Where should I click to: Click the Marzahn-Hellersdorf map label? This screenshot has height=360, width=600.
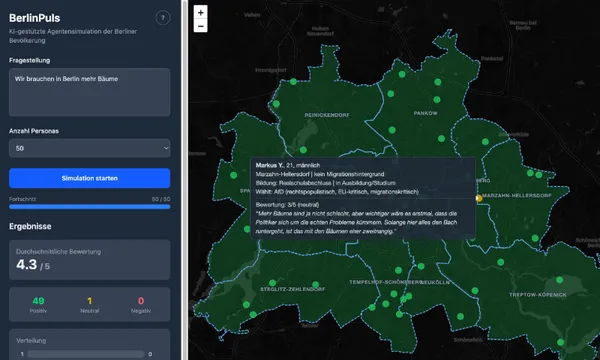[x=517, y=195]
